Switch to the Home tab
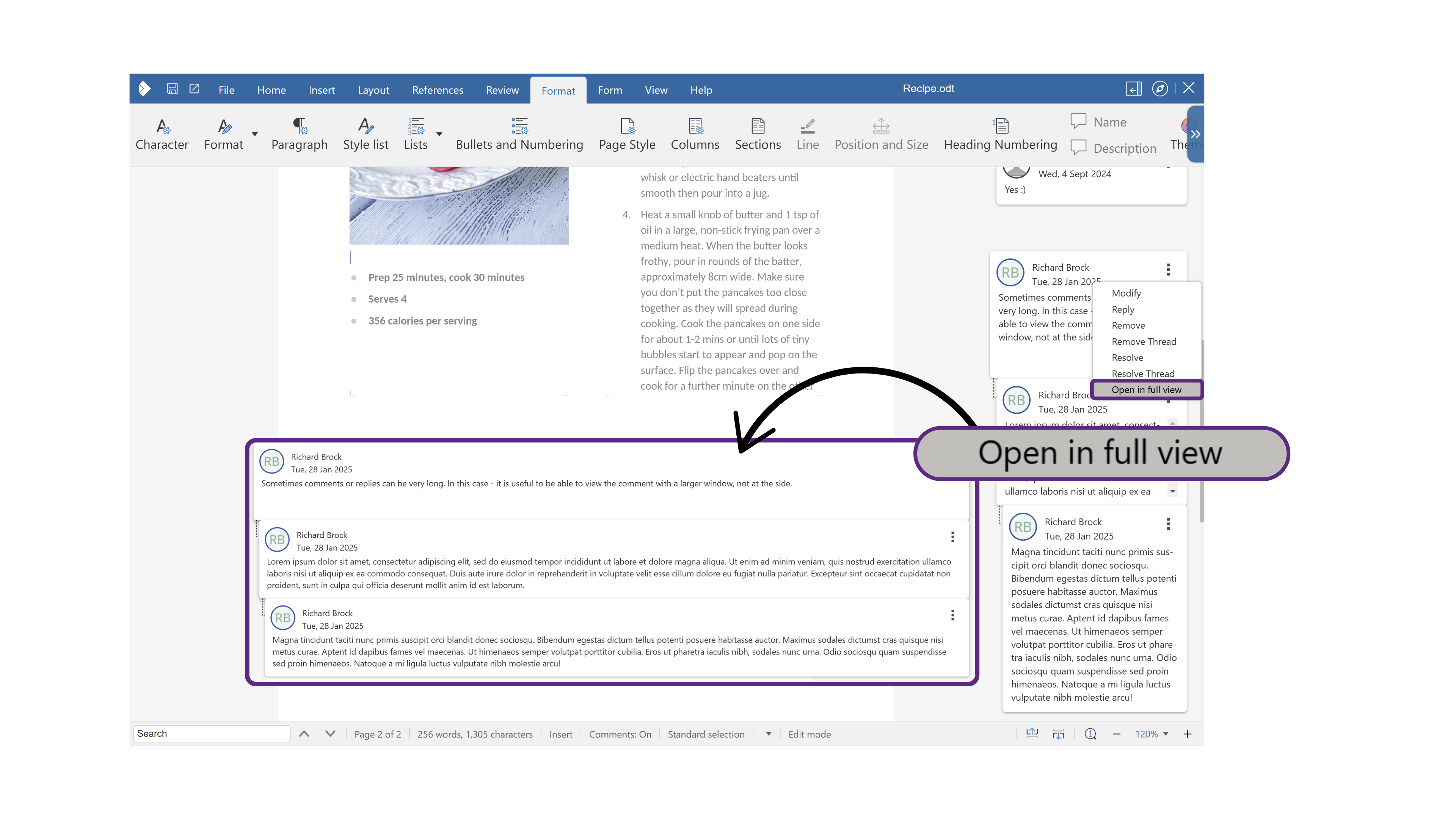The image size is (1456, 819). click(271, 90)
